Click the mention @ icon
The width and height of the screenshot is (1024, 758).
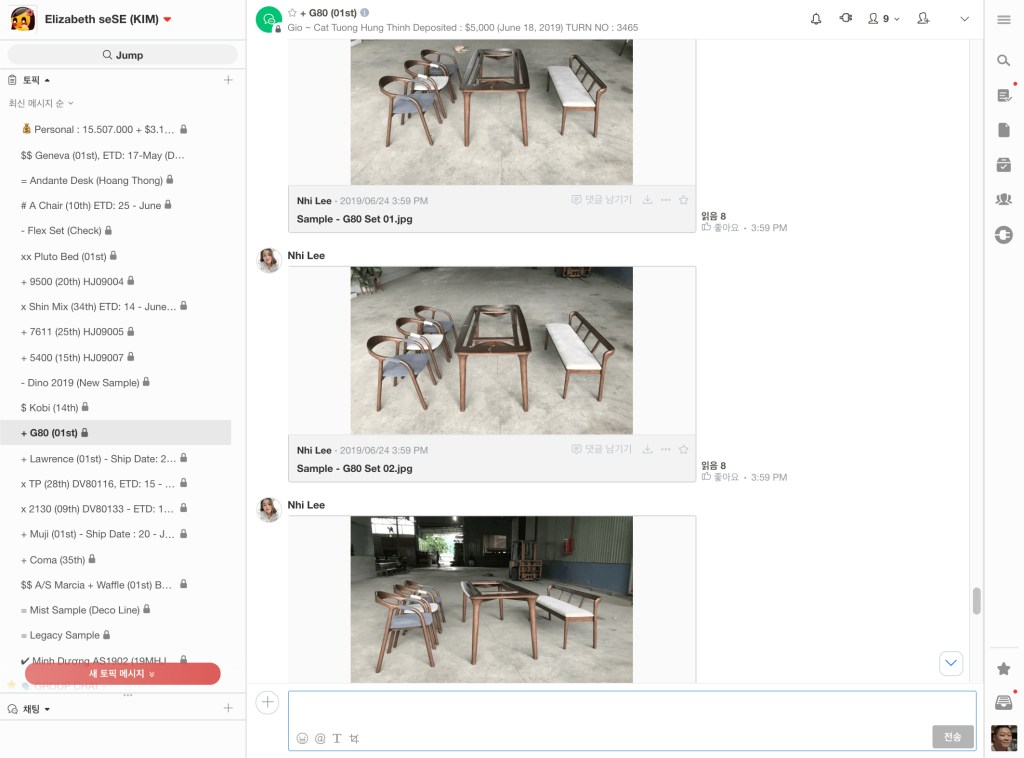[x=320, y=738]
